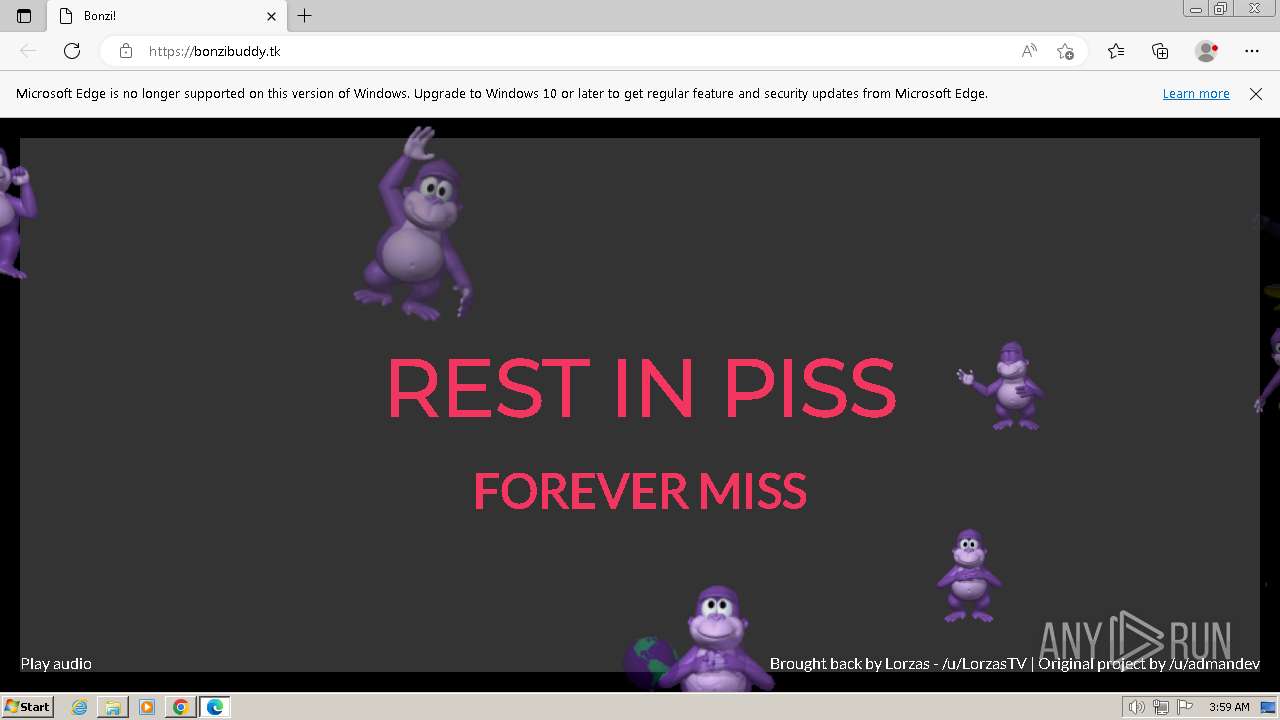Click the REST IN PISS heading
This screenshot has height=720, width=1280.
point(641,388)
